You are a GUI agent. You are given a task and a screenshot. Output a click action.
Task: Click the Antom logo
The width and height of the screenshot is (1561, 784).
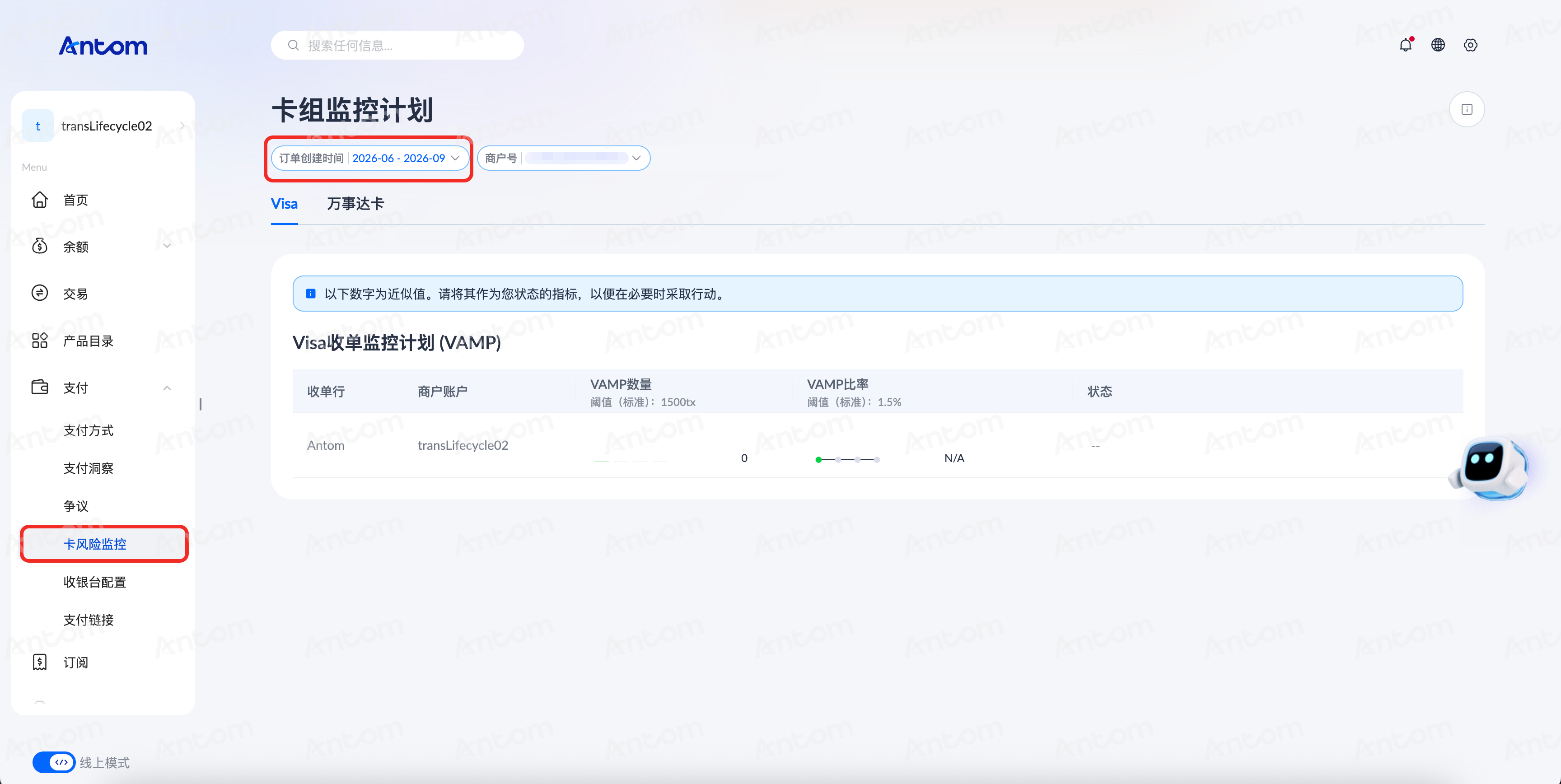pyautogui.click(x=103, y=46)
